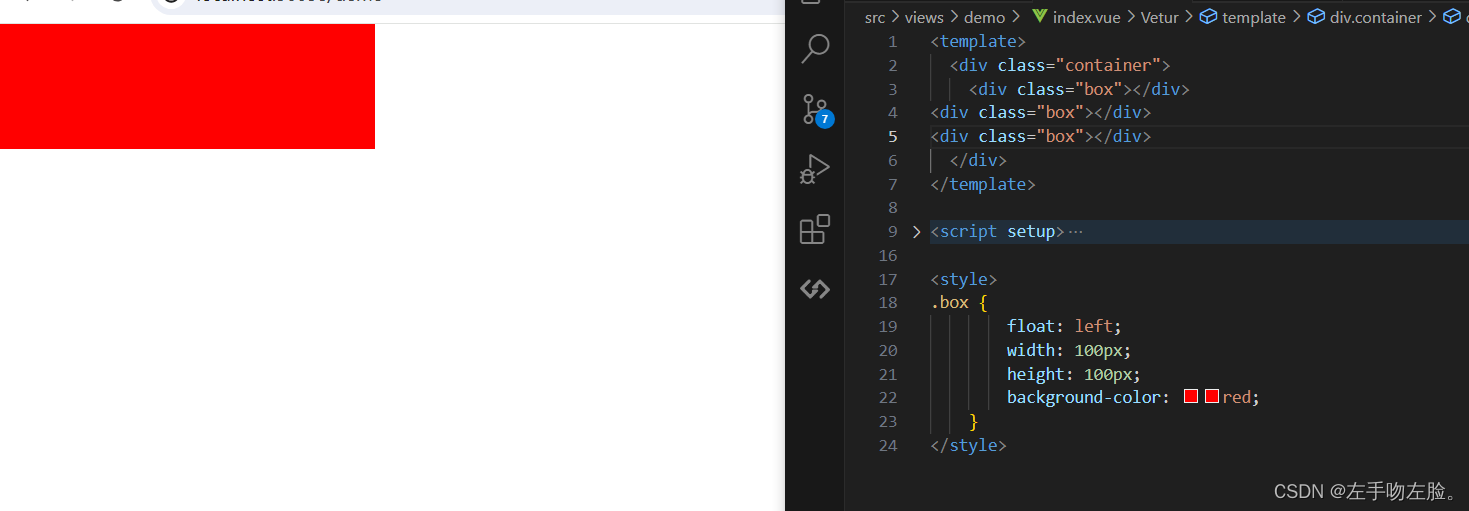Open the template breadcrumb symbol list
Image resolution: width=1469 pixels, height=511 pixels.
[1254, 17]
